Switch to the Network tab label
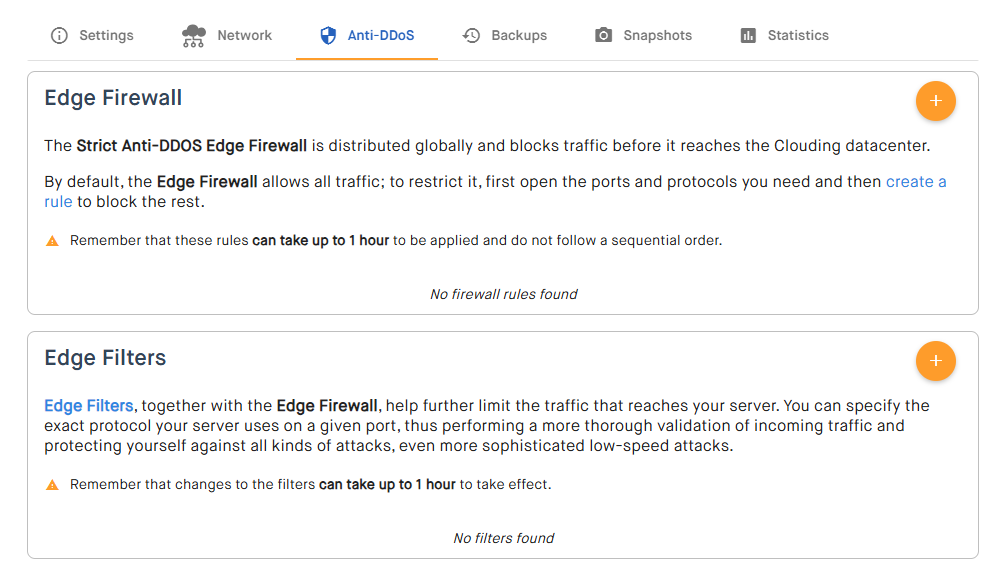Image resolution: width=982 pixels, height=572 pixels. (x=245, y=35)
